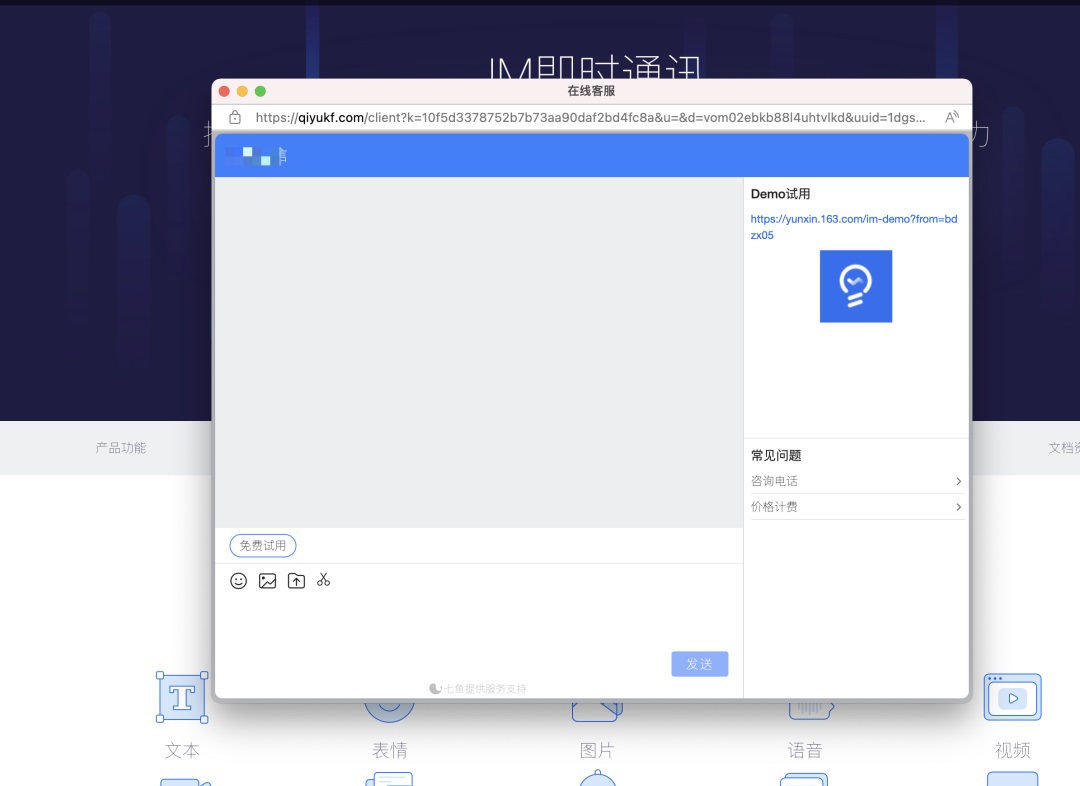
Task: Upload a file with the upload icon
Action: point(296,581)
